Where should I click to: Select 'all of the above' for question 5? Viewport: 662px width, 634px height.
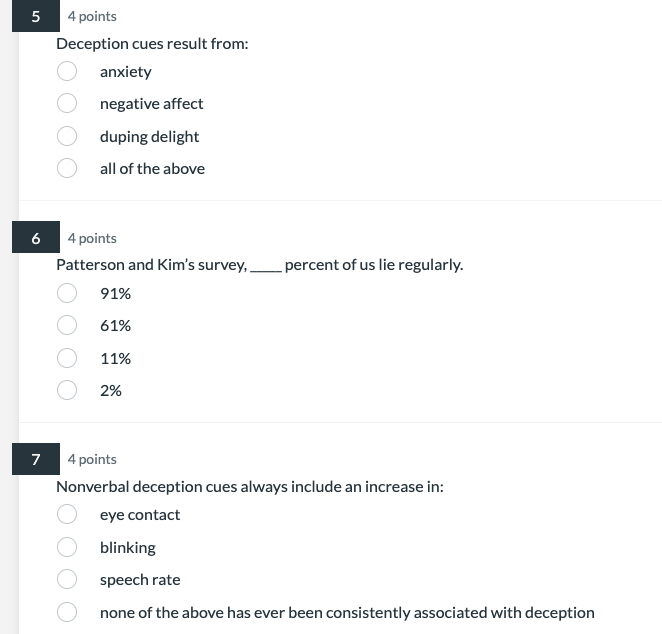(x=67, y=168)
